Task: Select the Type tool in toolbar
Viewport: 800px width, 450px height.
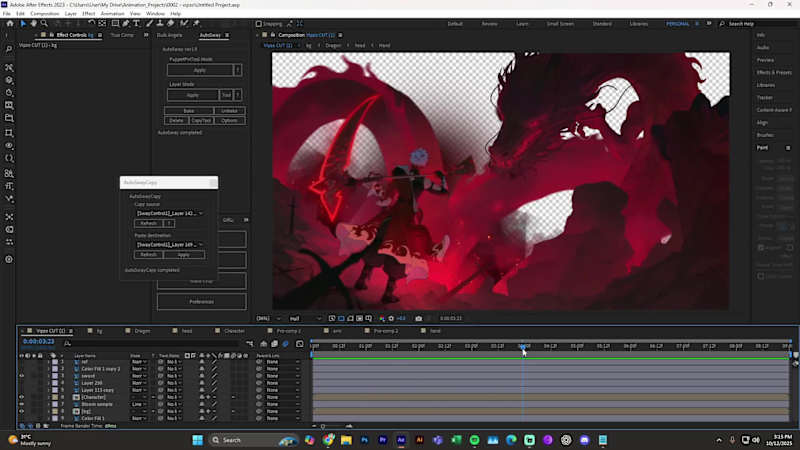Action: click(136, 23)
